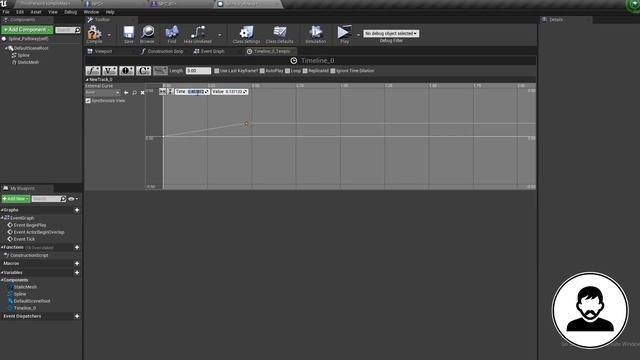The height and width of the screenshot is (360, 640).
Task: Open the Compile options dropdown arrow
Action: 109,35
